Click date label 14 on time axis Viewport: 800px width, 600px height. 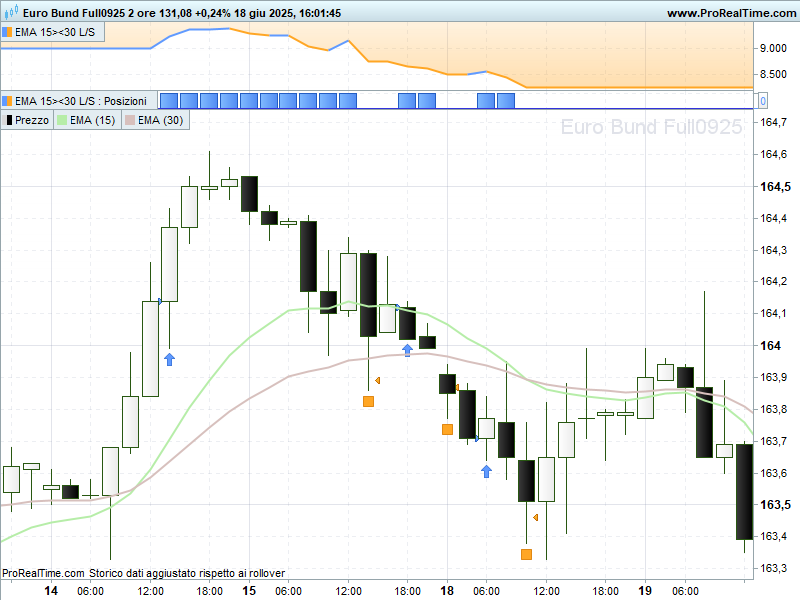coord(51,591)
